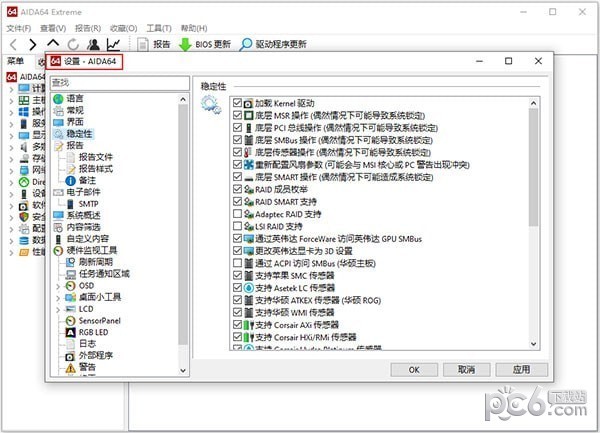Click the SMTP server icon
Viewport: 600px width, 433px height.
tap(70, 204)
